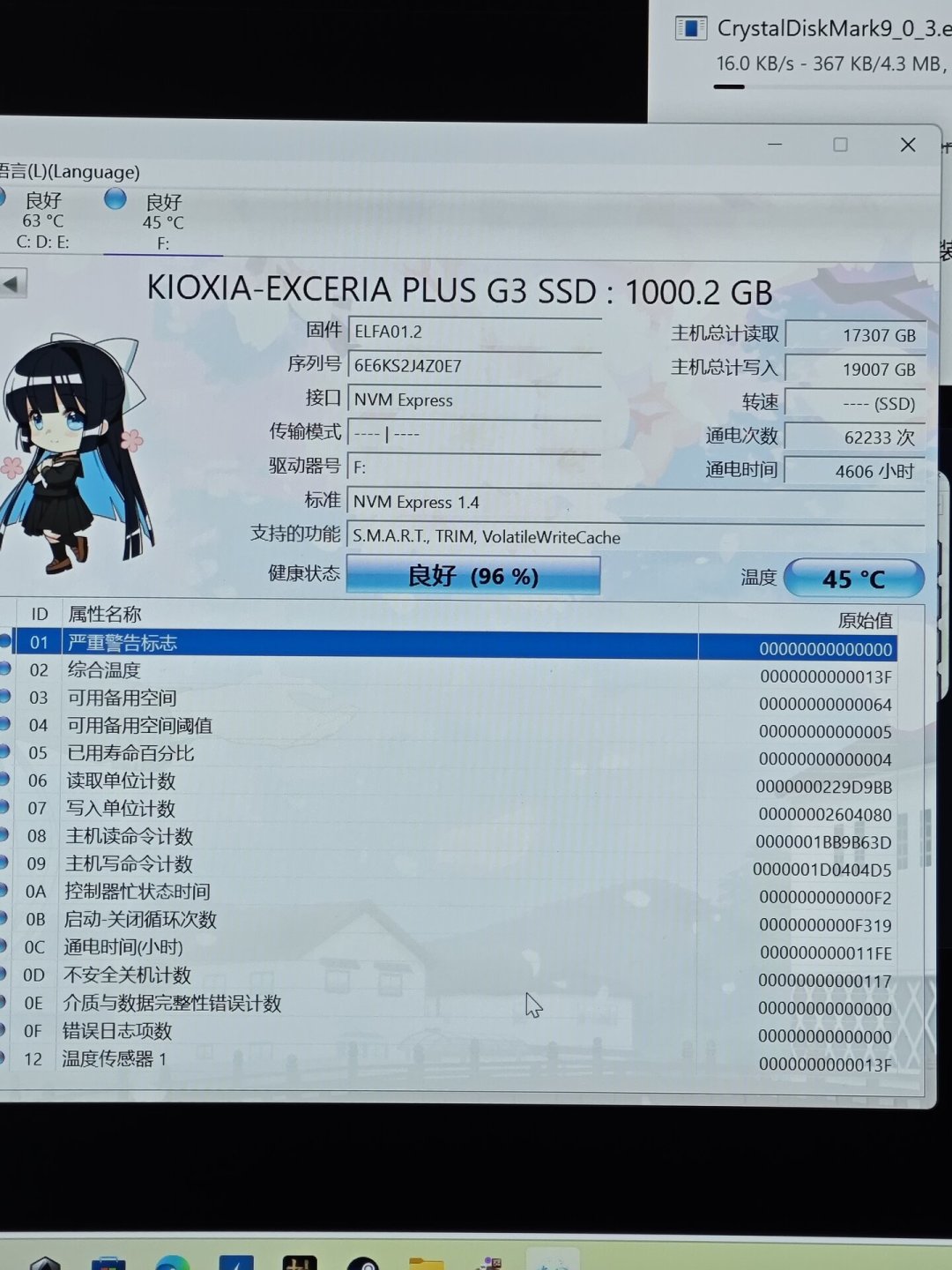
Task: Click the 转速 value ---- (SSD)
Action: point(855,403)
